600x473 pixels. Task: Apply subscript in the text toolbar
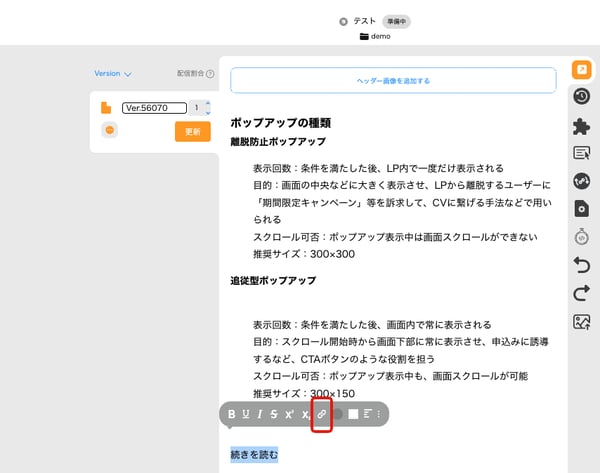(x=305, y=414)
